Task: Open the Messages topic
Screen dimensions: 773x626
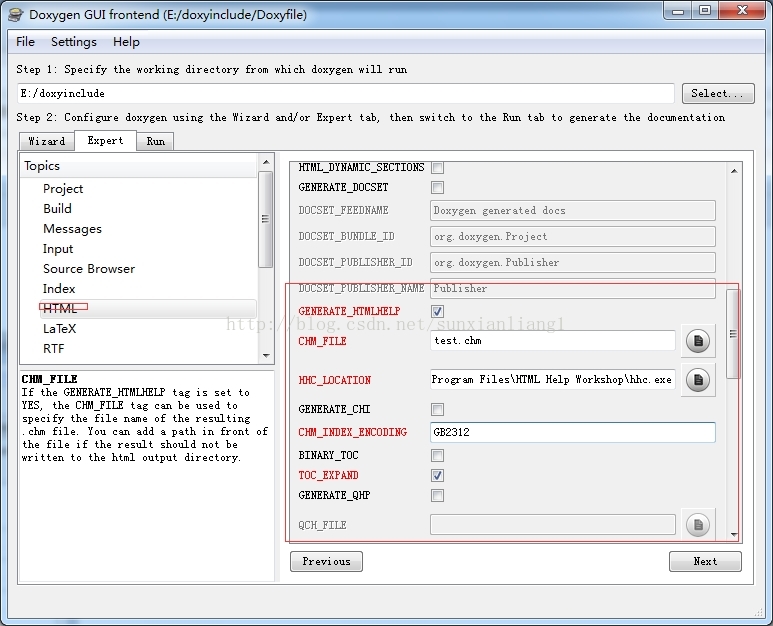Action: click(x=72, y=229)
